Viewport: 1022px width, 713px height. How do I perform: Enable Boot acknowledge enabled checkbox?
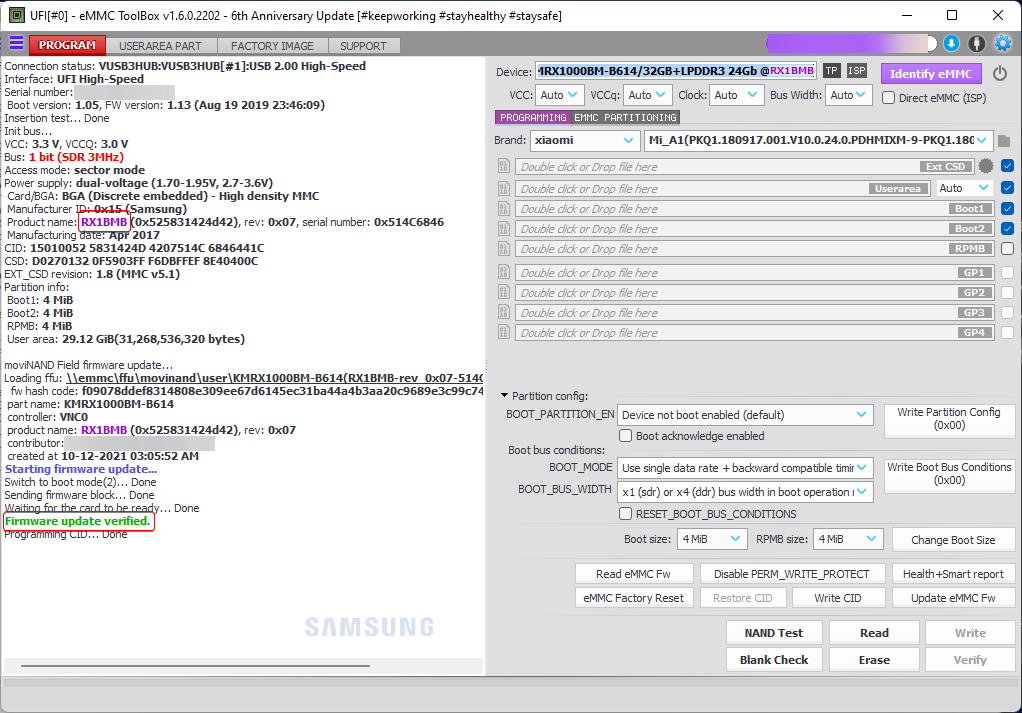pyautogui.click(x=625, y=435)
